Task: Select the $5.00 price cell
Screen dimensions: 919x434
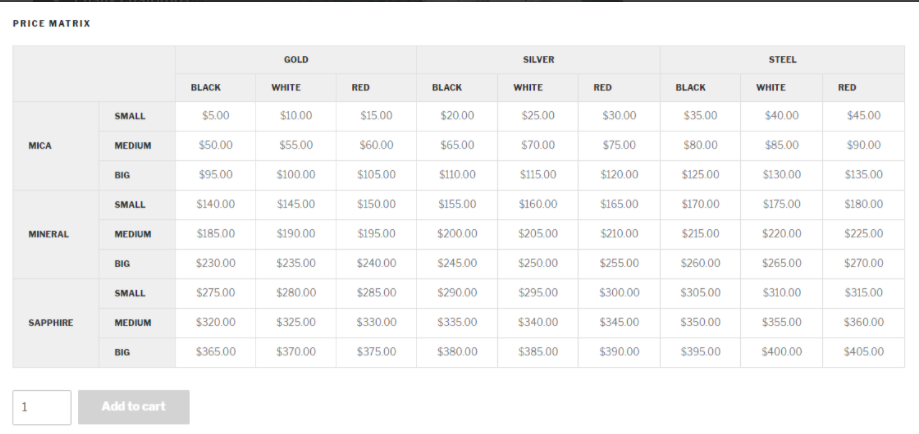Action: [216, 116]
